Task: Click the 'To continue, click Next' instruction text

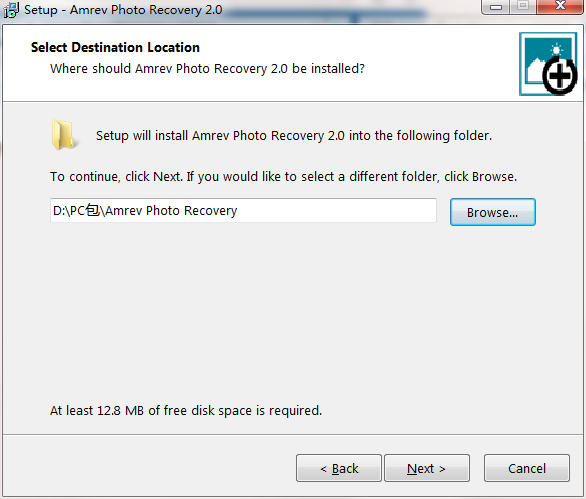Action: point(283,176)
